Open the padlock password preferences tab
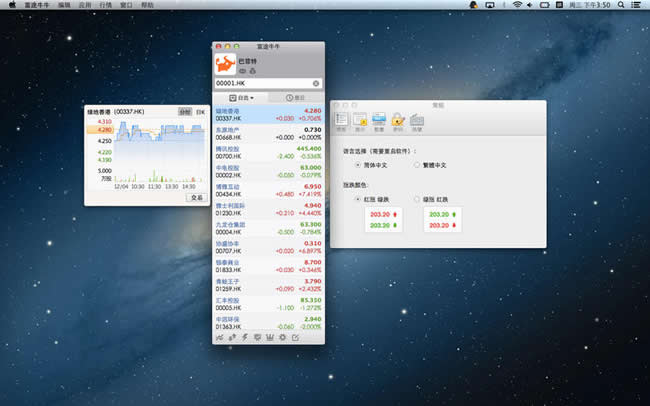This screenshot has height=406, width=650. point(398,122)
